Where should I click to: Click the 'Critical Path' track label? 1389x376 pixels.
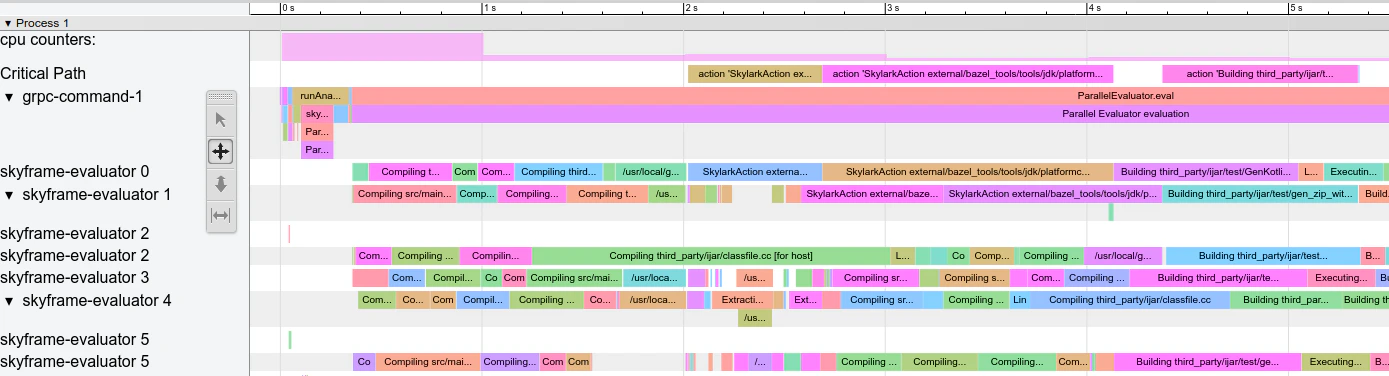click(x=43, y=73)
